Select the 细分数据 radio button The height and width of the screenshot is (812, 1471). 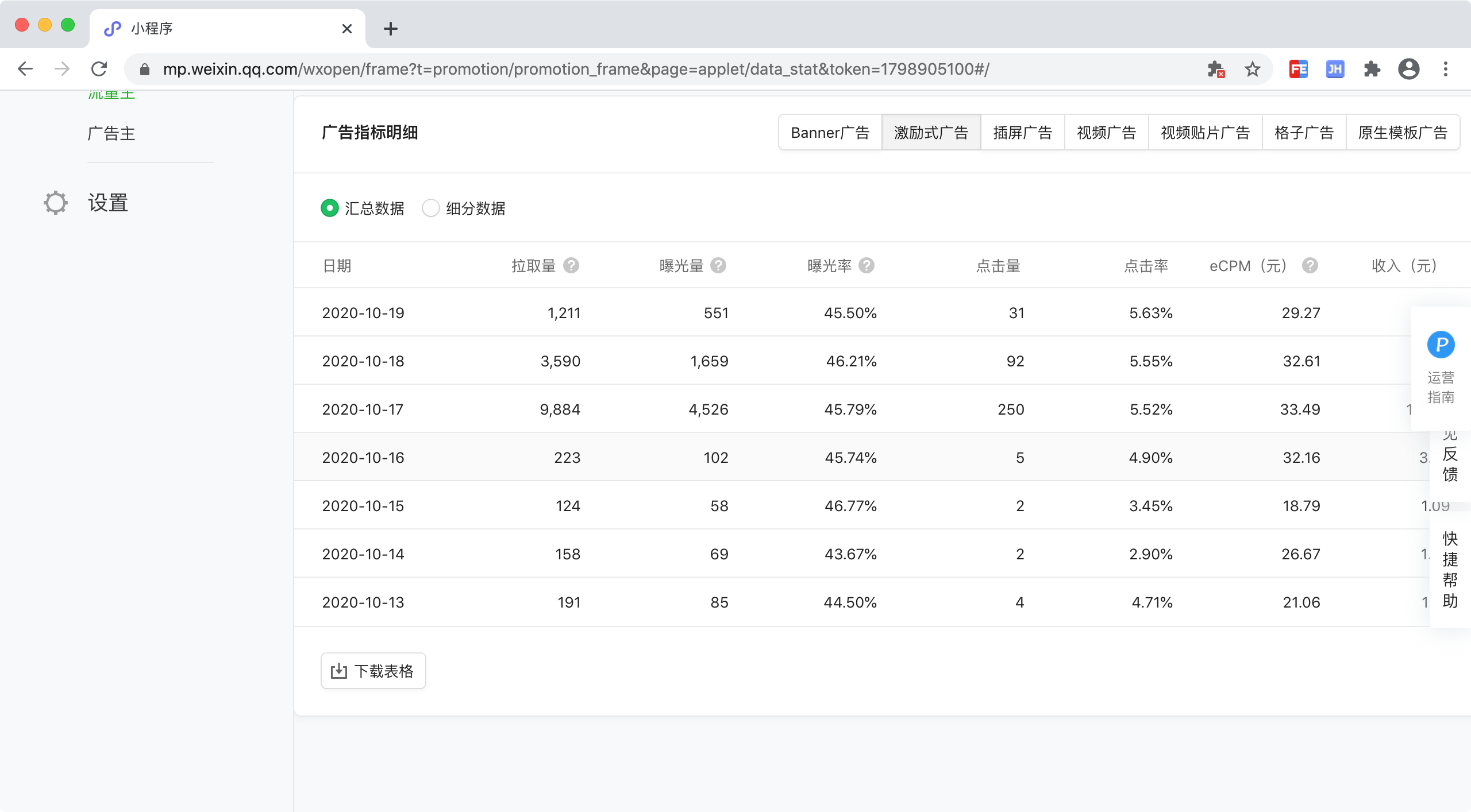[x=431, y=208]
